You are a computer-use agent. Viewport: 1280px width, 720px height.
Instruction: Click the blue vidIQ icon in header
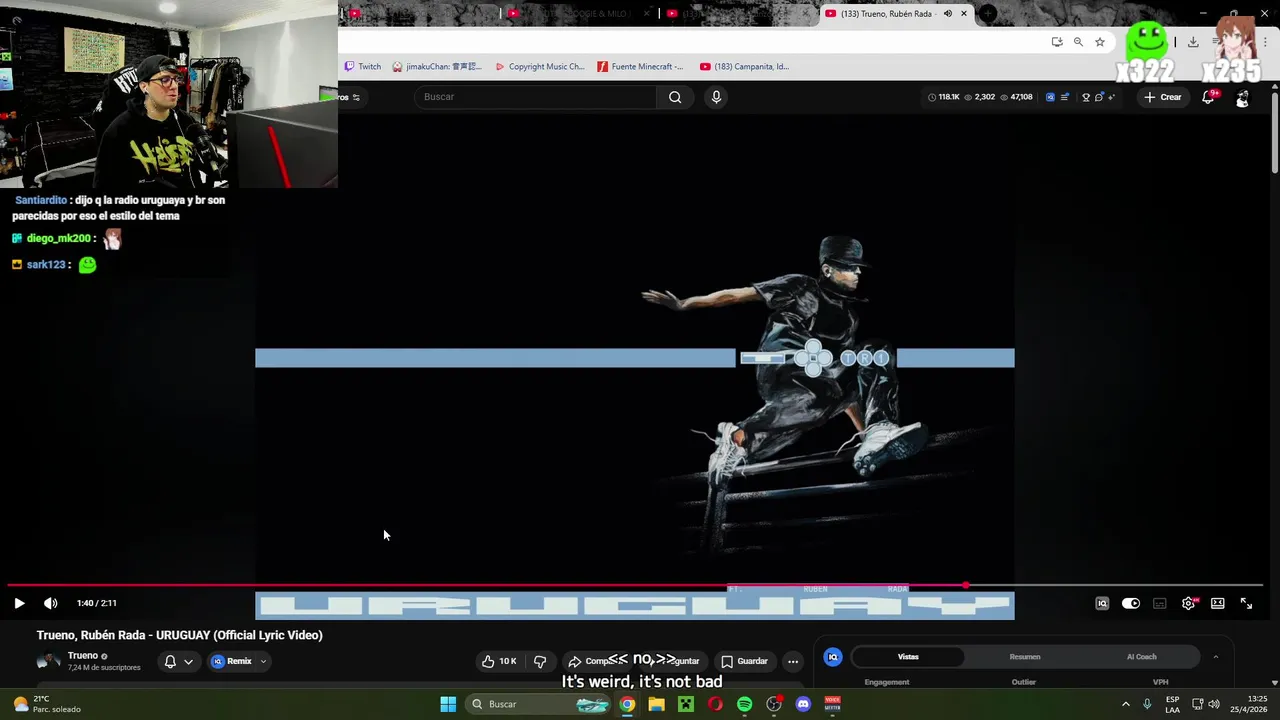pyautogui.click(x=1050, y=97)
